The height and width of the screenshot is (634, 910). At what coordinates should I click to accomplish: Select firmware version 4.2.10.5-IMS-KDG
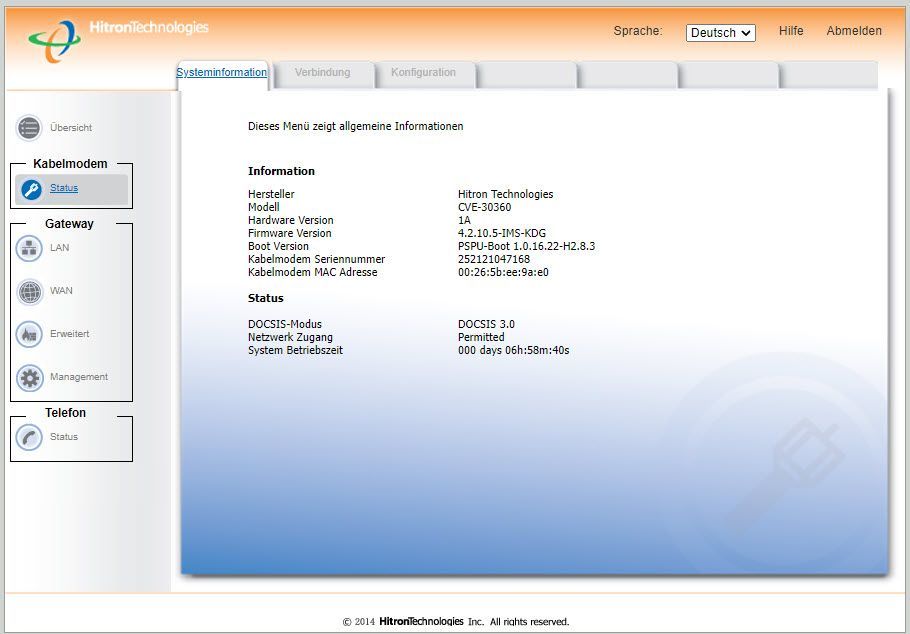(502, 233)
